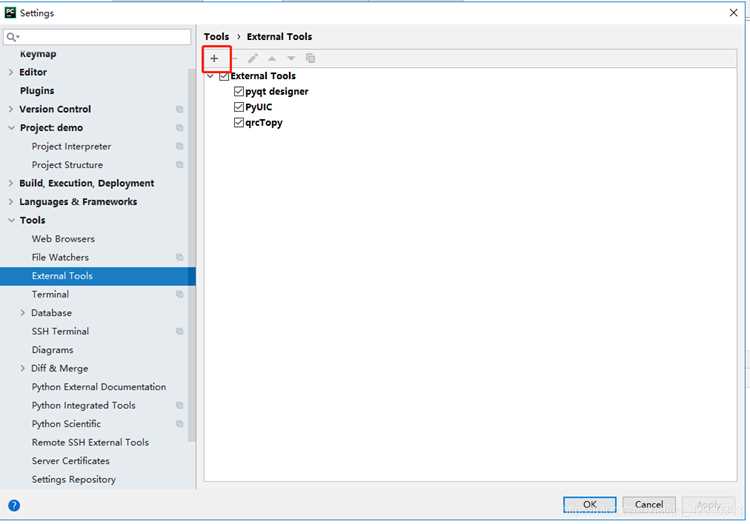The image size is (750, 524).
Task: Expand the Version Control section
Action: 11,109
